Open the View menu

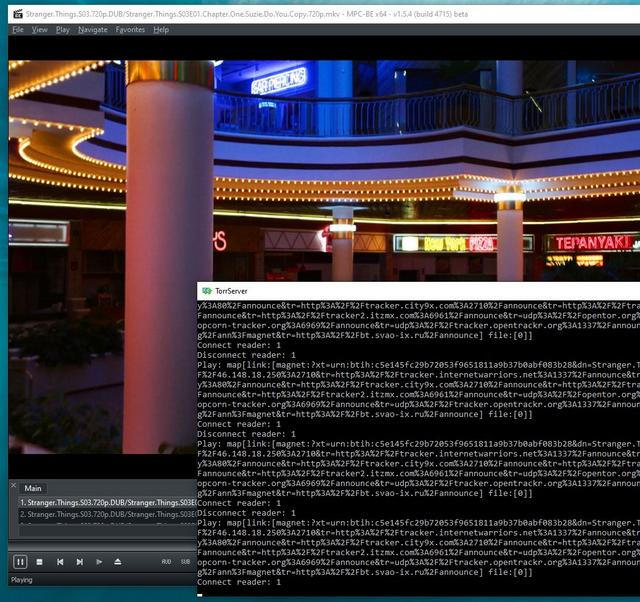click(x=40, y=30)
